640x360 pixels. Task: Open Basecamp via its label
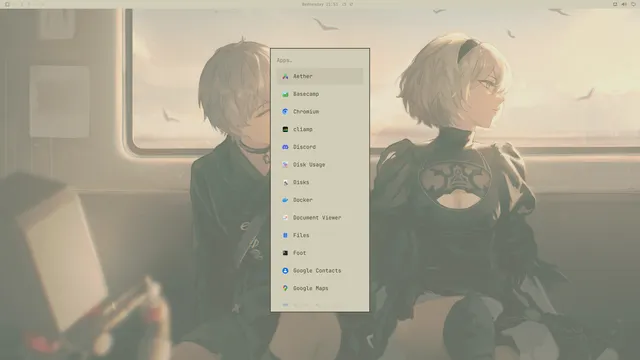coord(306,94)
